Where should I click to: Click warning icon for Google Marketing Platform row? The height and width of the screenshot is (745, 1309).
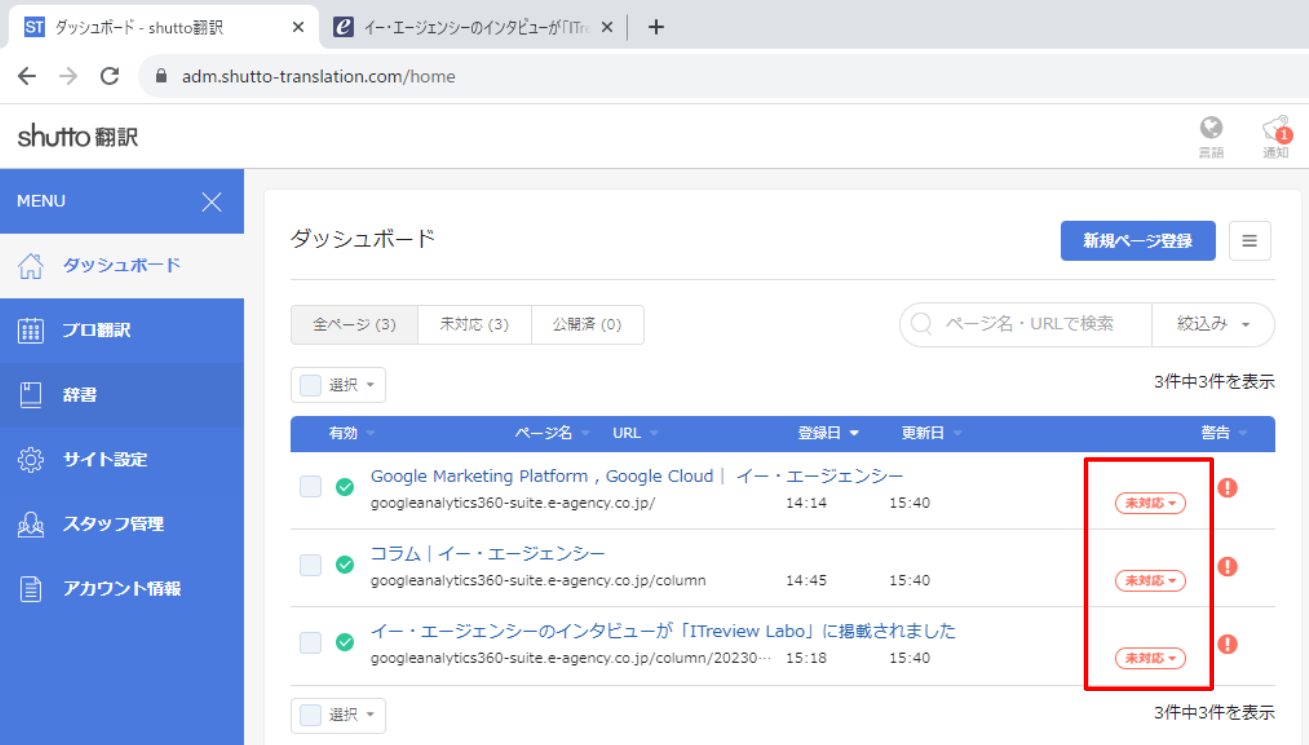click(1228, 488)
